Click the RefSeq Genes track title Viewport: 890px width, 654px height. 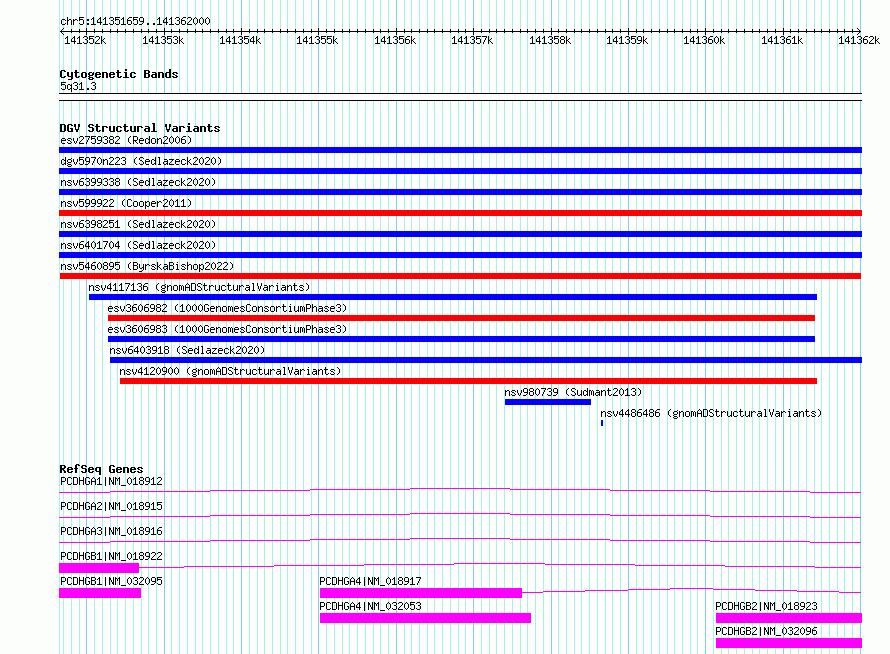(x=102, y=469)
